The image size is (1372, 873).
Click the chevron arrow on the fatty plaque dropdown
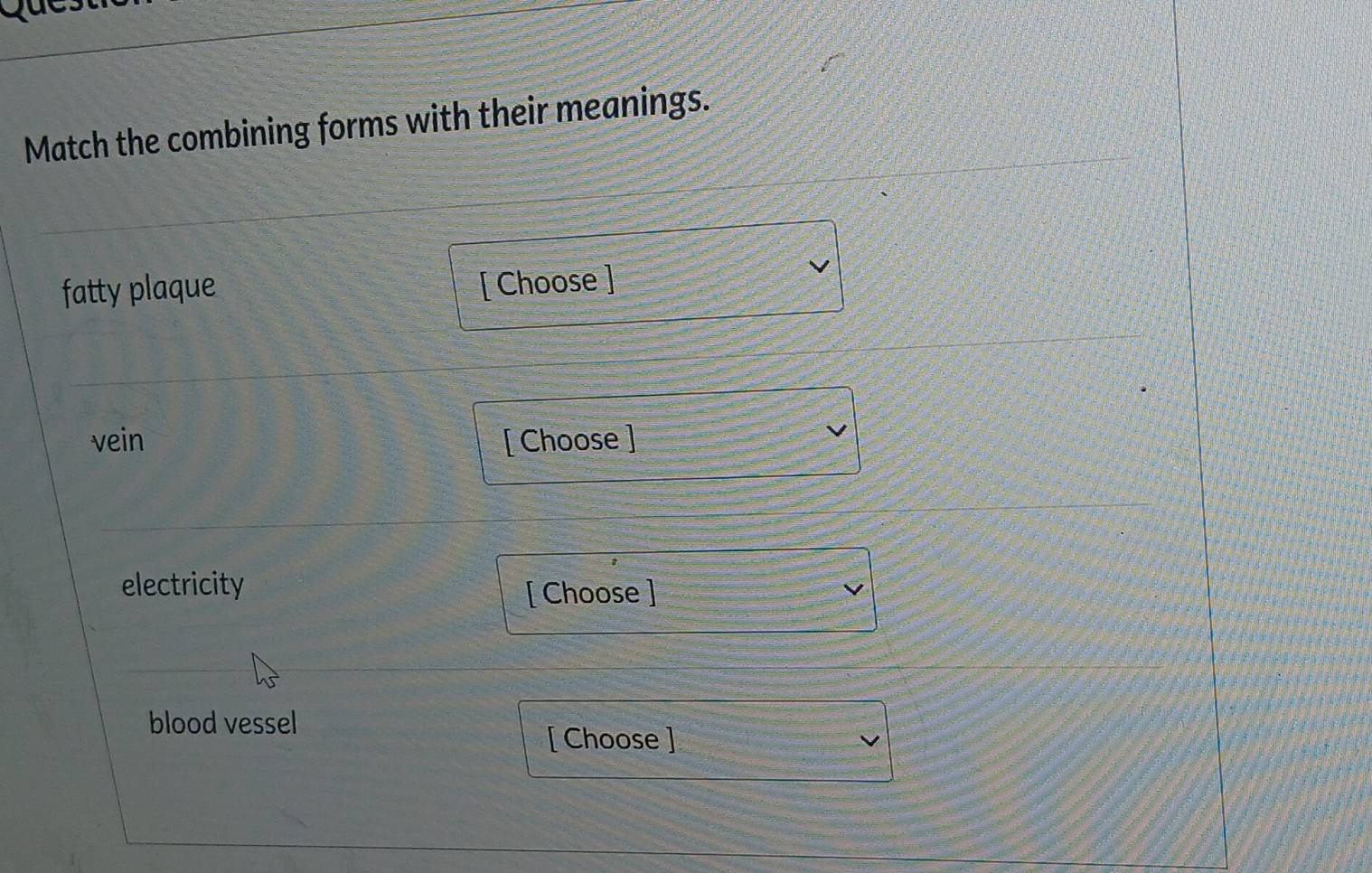[818, 264]
